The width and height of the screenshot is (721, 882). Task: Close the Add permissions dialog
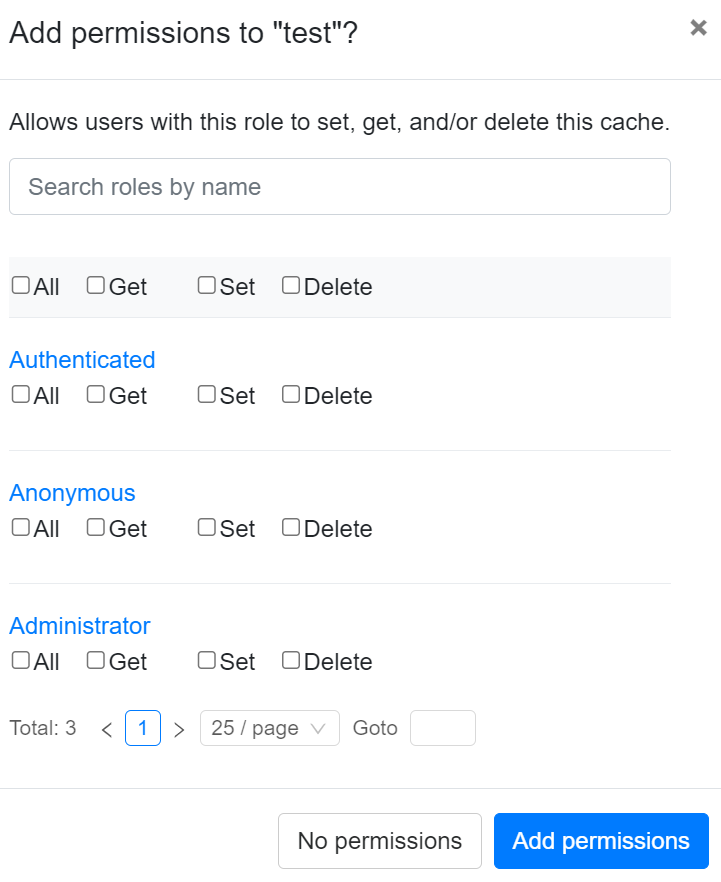pyautogui.click(x=698, y=28)
